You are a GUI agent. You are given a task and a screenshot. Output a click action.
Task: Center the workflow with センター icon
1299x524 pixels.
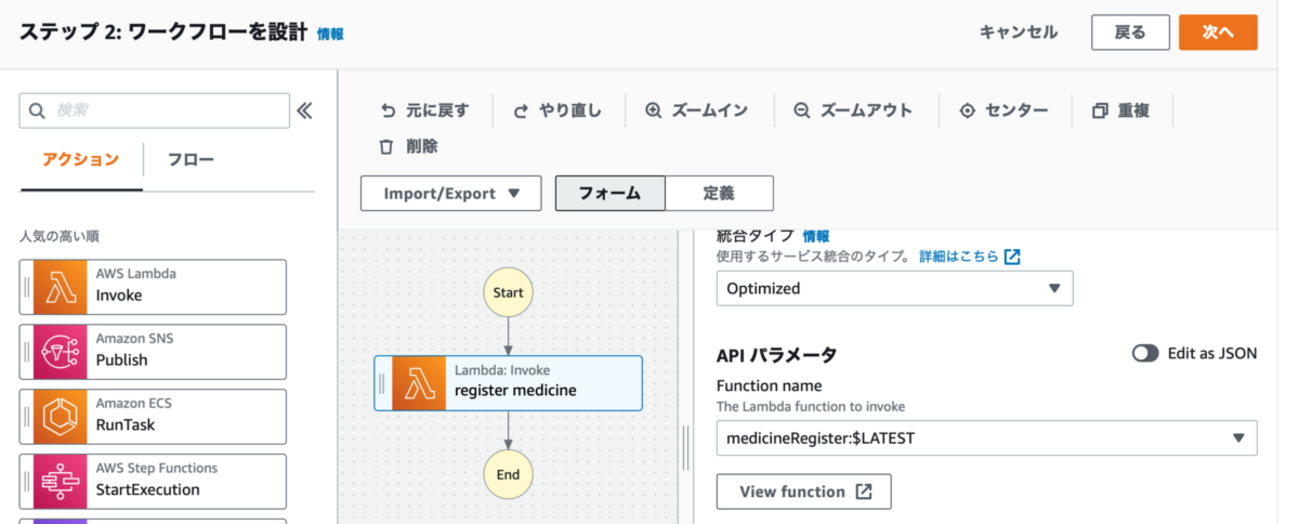(x=967, y=111)
